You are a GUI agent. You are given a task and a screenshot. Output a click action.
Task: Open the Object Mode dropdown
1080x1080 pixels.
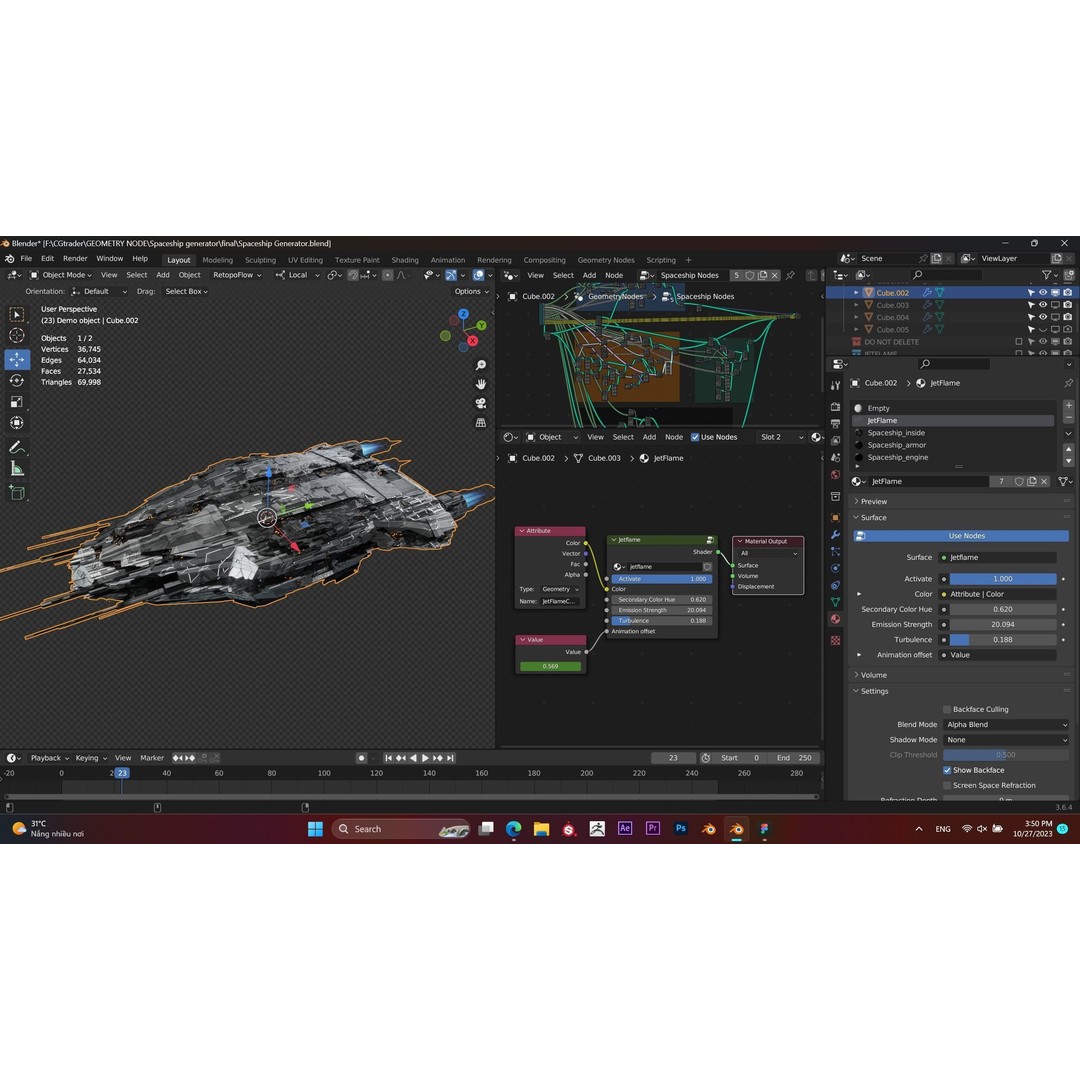pos(61,275)
